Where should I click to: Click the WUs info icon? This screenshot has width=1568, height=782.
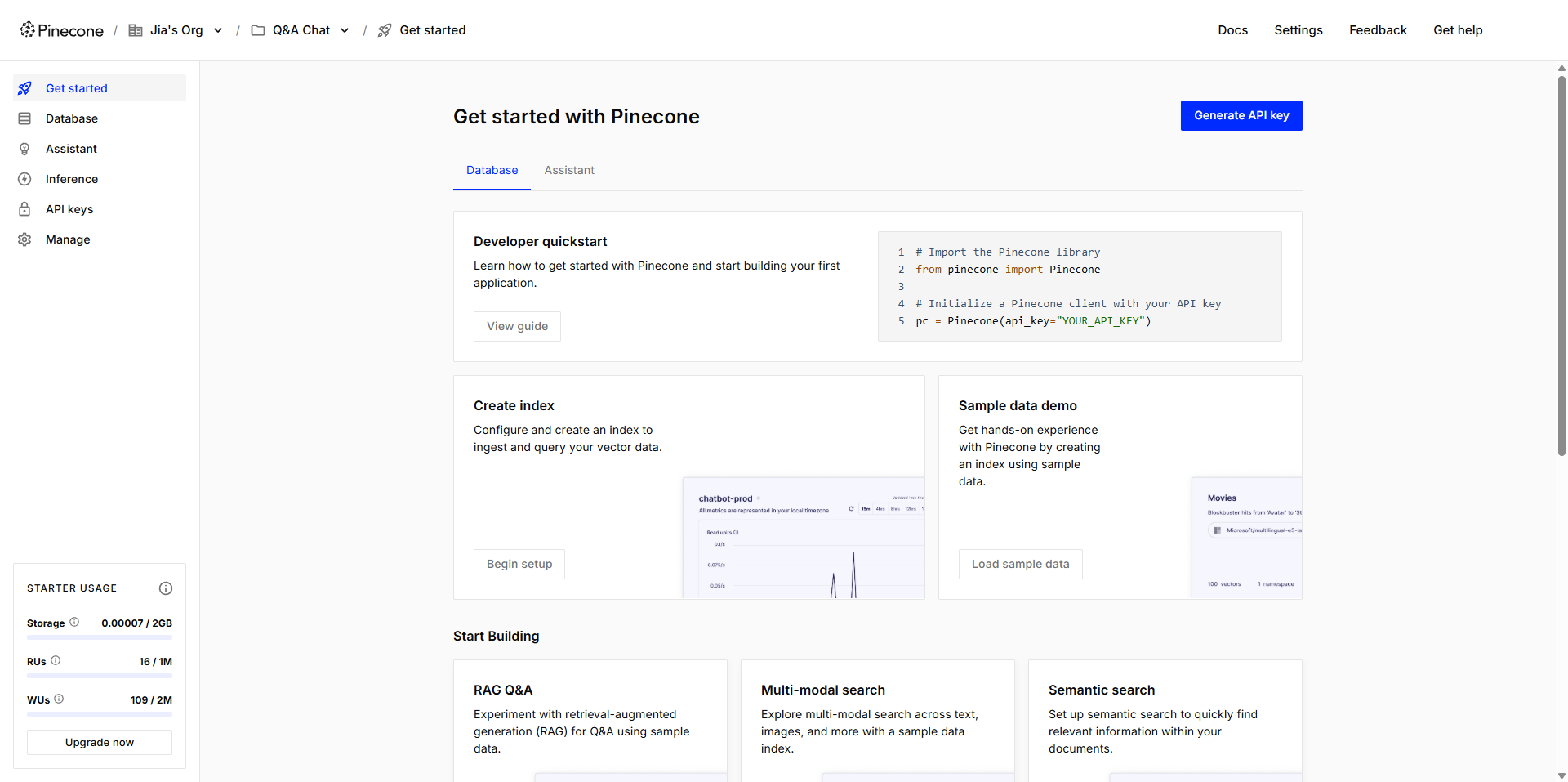pos(59,699)
